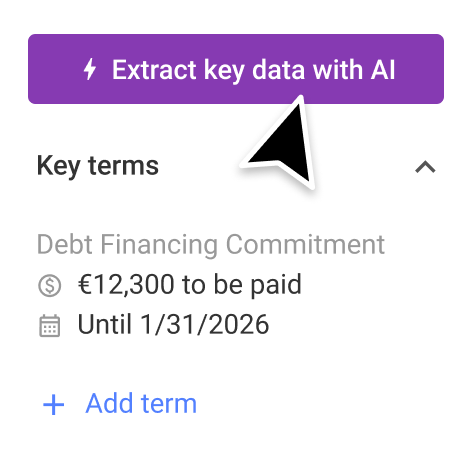Collapse the Key terms section using chevron
472x456 pixels.
425,167
